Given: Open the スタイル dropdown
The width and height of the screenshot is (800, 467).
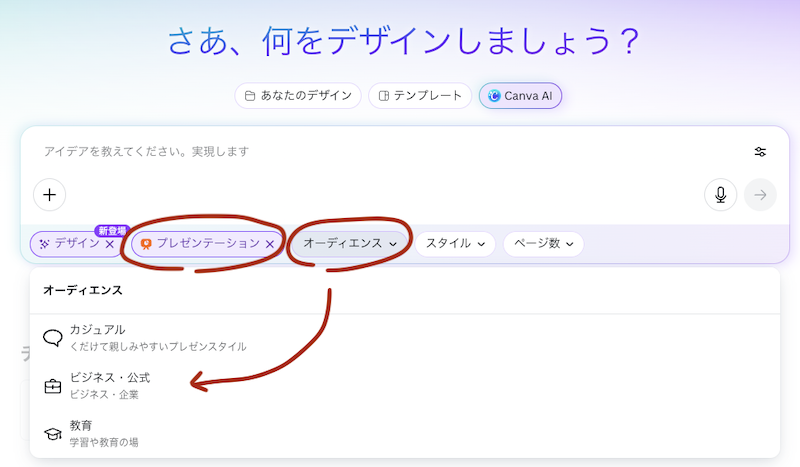Looking at the screenshot, I should click(455, 243).
